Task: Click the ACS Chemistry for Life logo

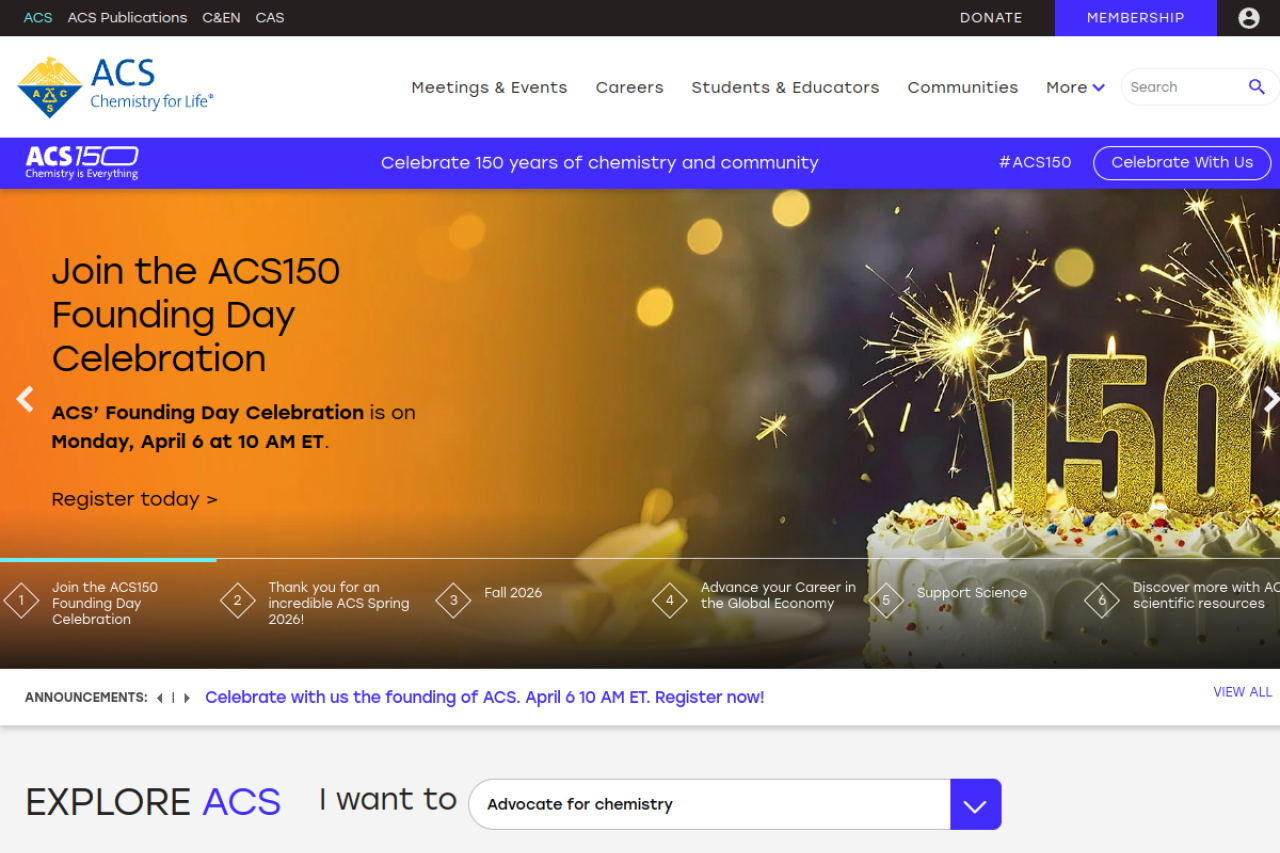Action: 115,87
